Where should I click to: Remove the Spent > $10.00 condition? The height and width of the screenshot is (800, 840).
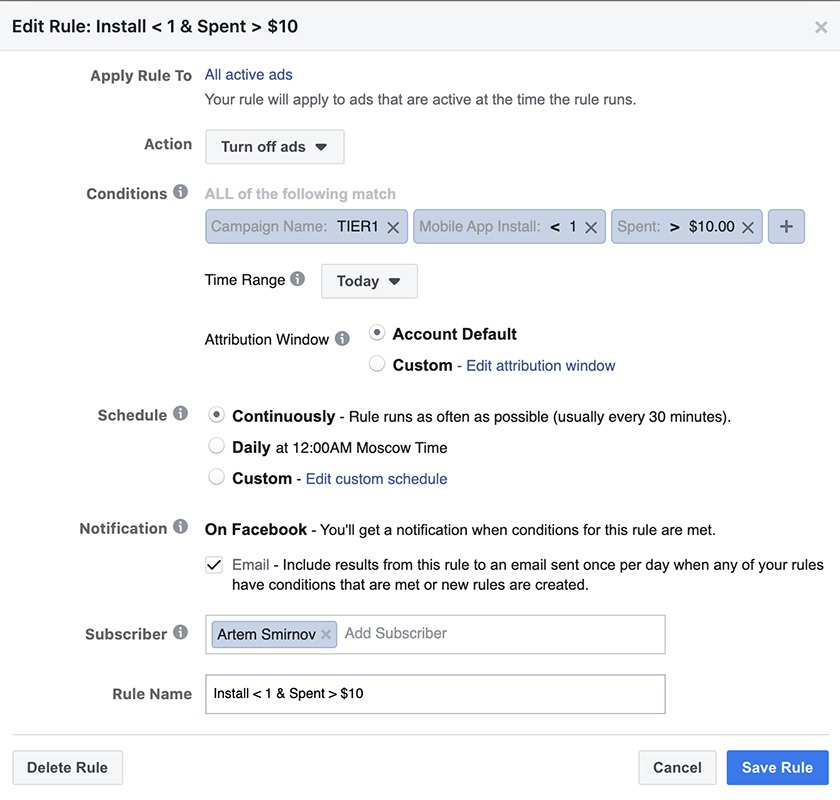pos(748,227)
